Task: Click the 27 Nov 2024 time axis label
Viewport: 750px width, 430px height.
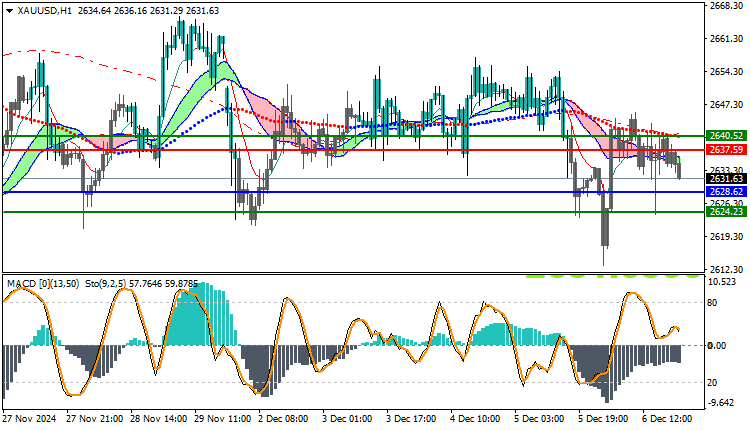Action: pos(30,419)
